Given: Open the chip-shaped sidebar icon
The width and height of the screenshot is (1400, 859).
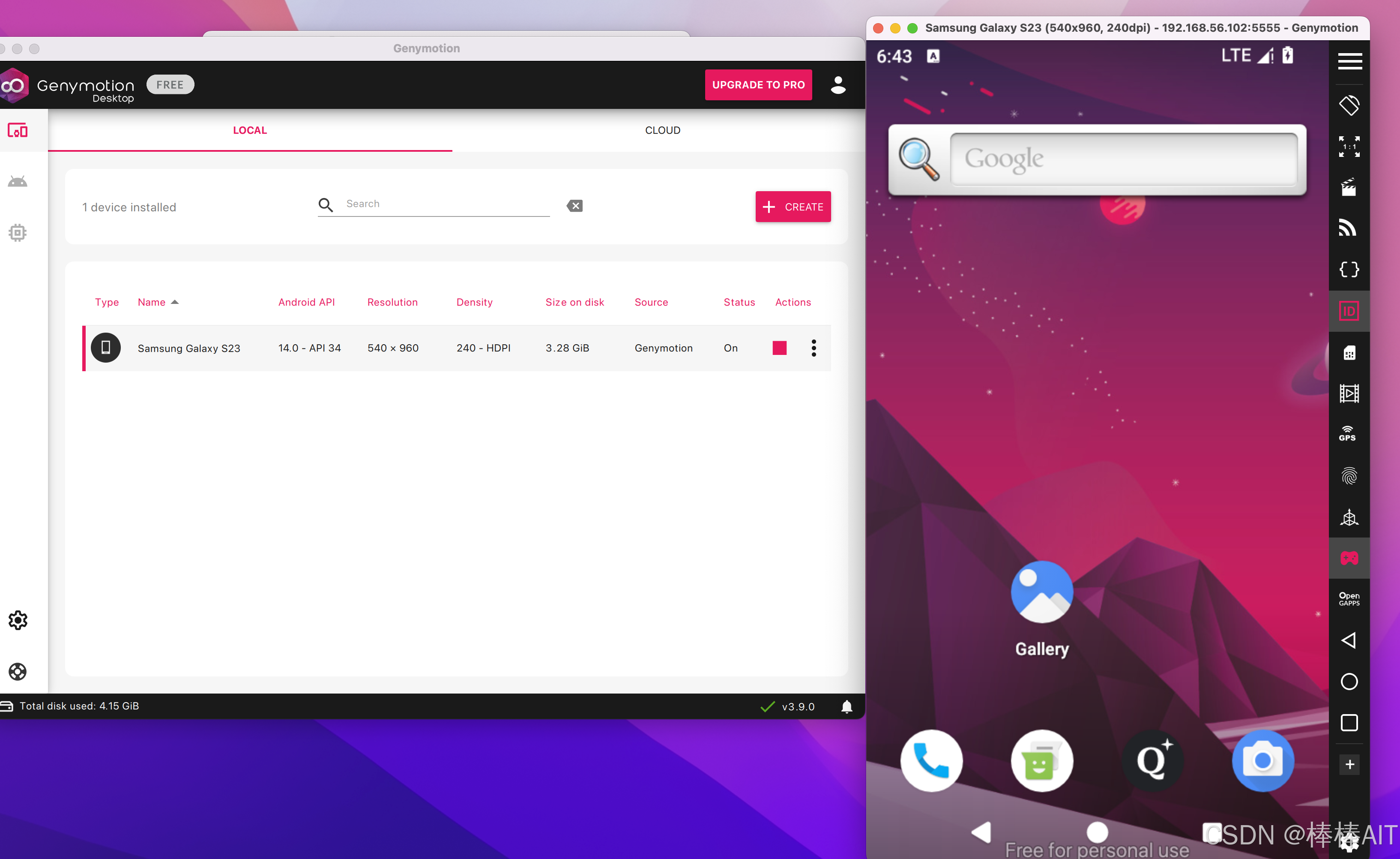Looking at the screenshot, I should (x=18, y=232).
